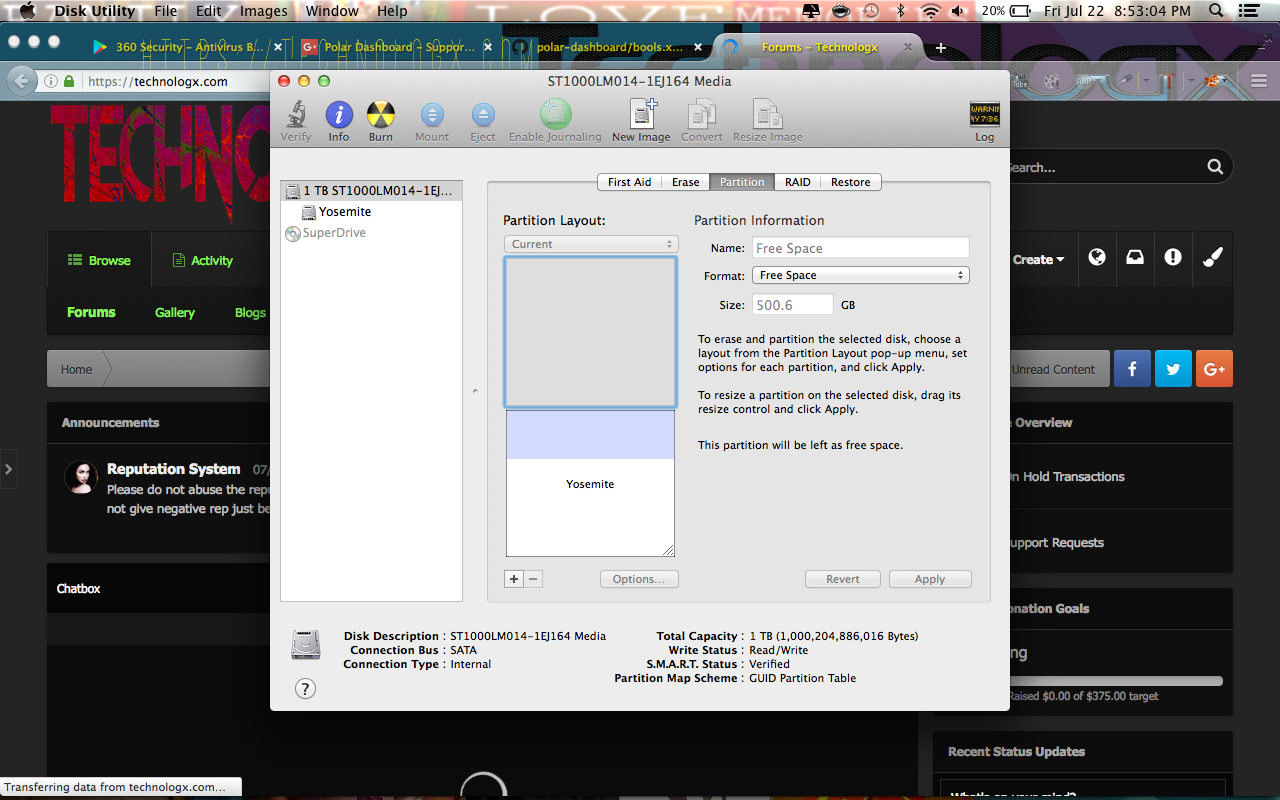1280x800 pixels.
Task: Click the website globe notifications icon
Action: [x=1097, y=257]
